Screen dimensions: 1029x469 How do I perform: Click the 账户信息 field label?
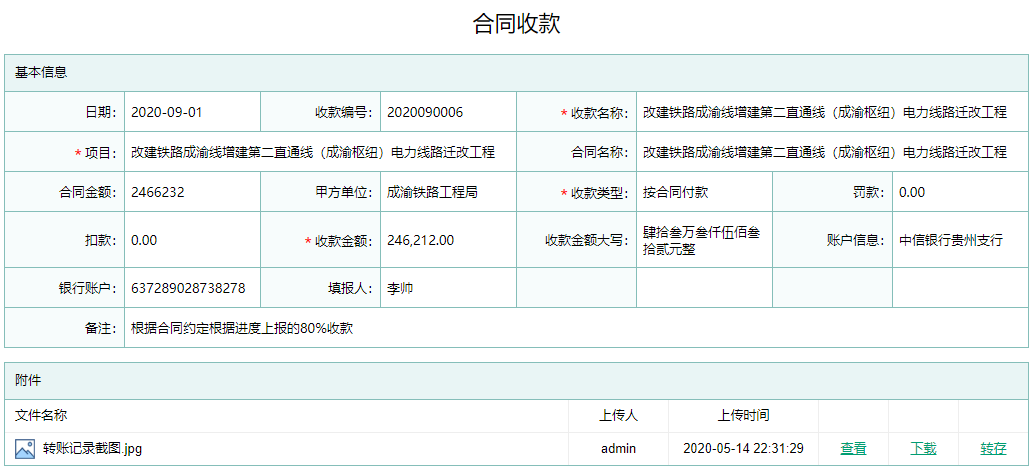pos(856,240)
